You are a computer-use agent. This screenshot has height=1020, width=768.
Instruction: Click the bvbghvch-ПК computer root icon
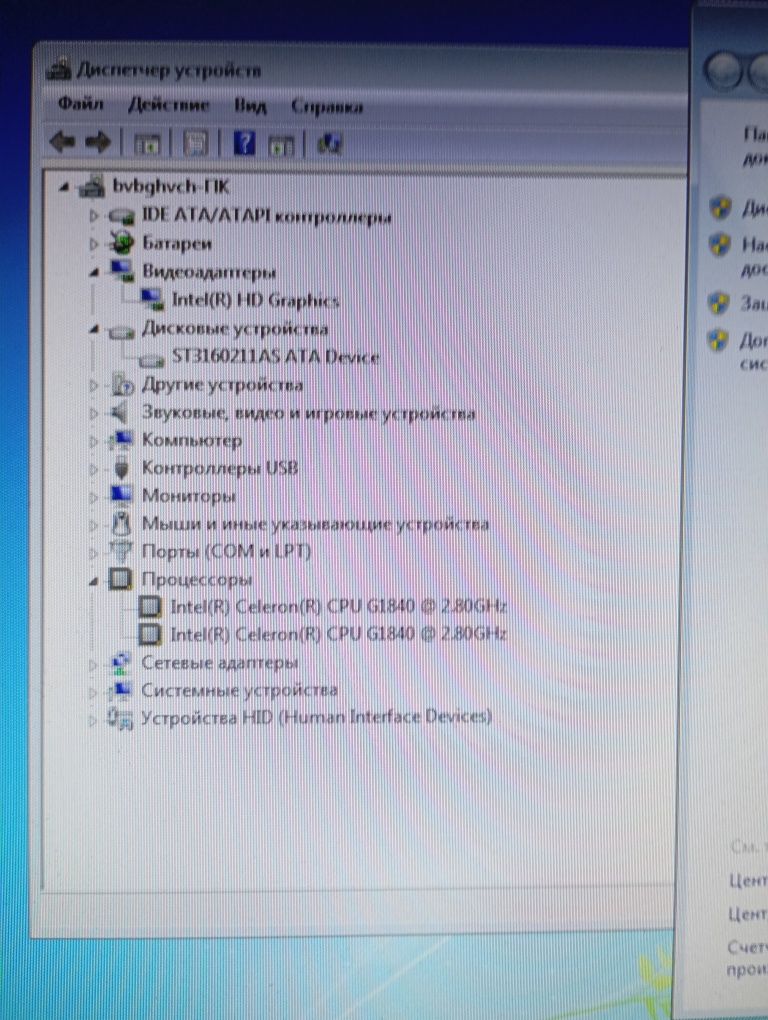[91, 187]
